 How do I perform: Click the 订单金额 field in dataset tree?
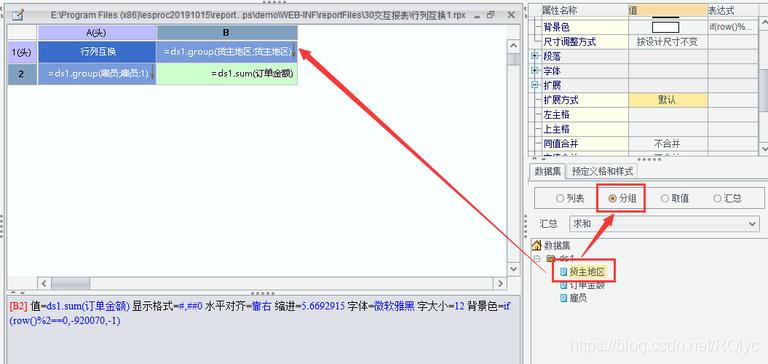click(x=587, y=285)
